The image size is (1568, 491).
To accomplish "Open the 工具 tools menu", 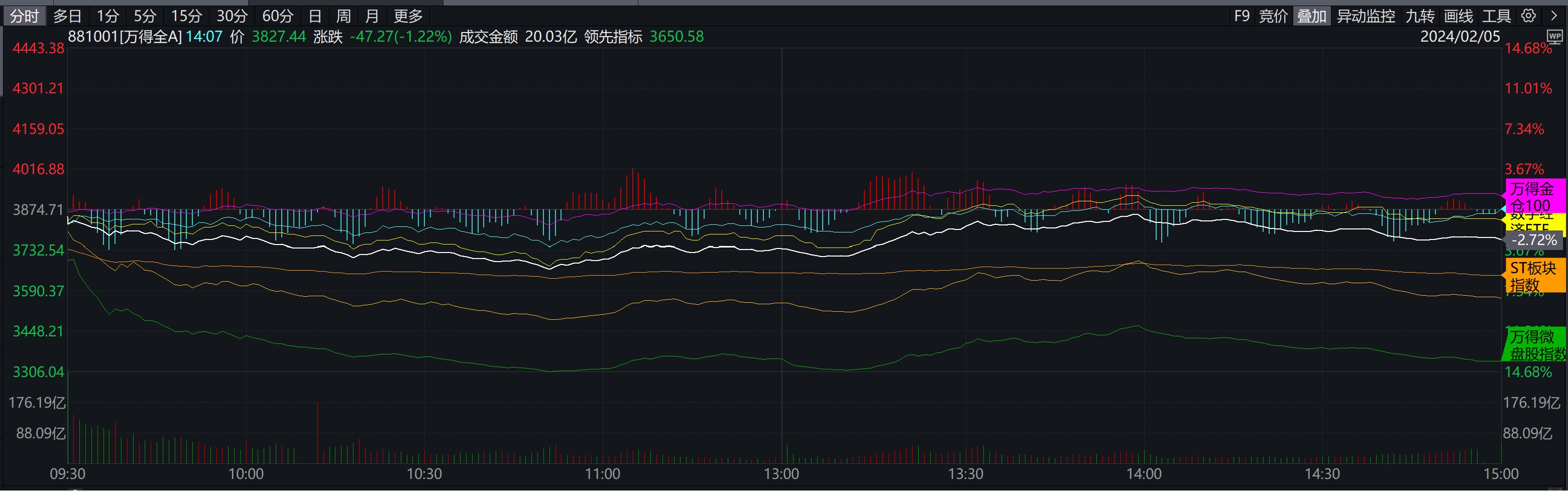I will tap(1496, 16).
